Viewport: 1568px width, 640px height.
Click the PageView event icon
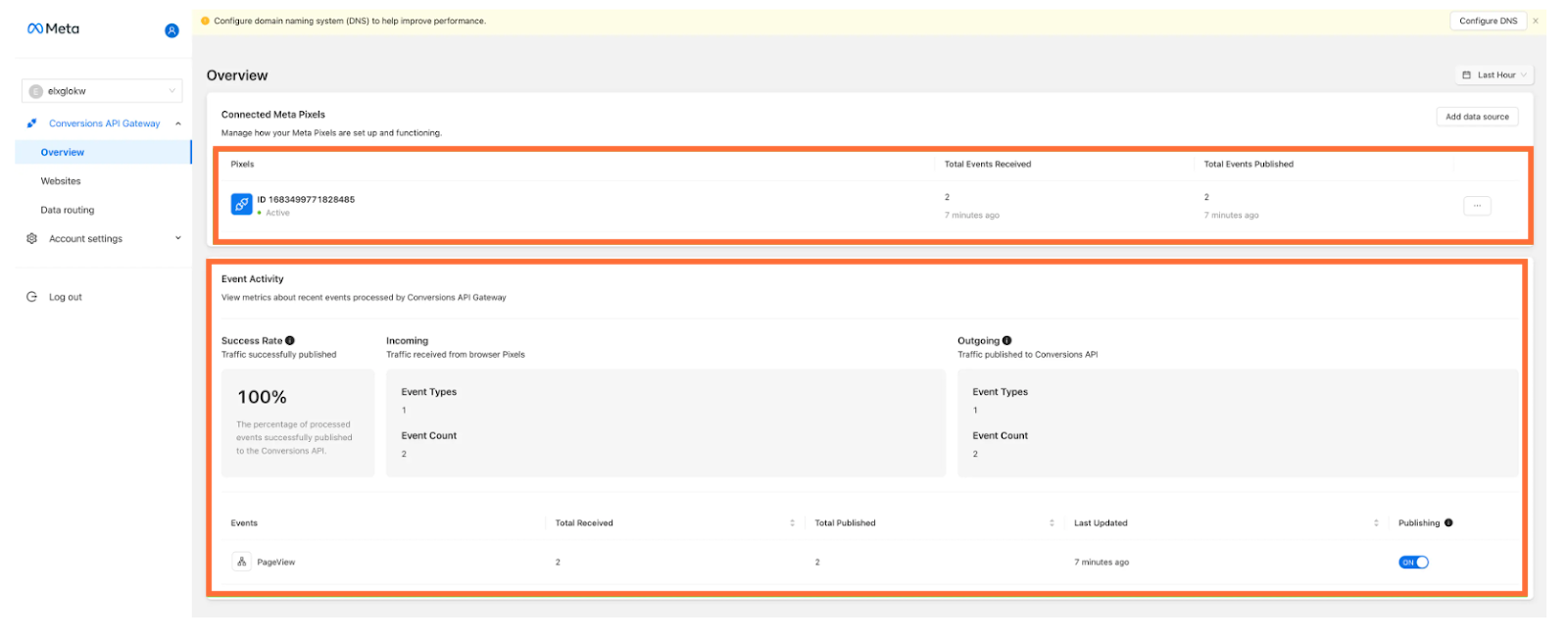click(241, 562)
